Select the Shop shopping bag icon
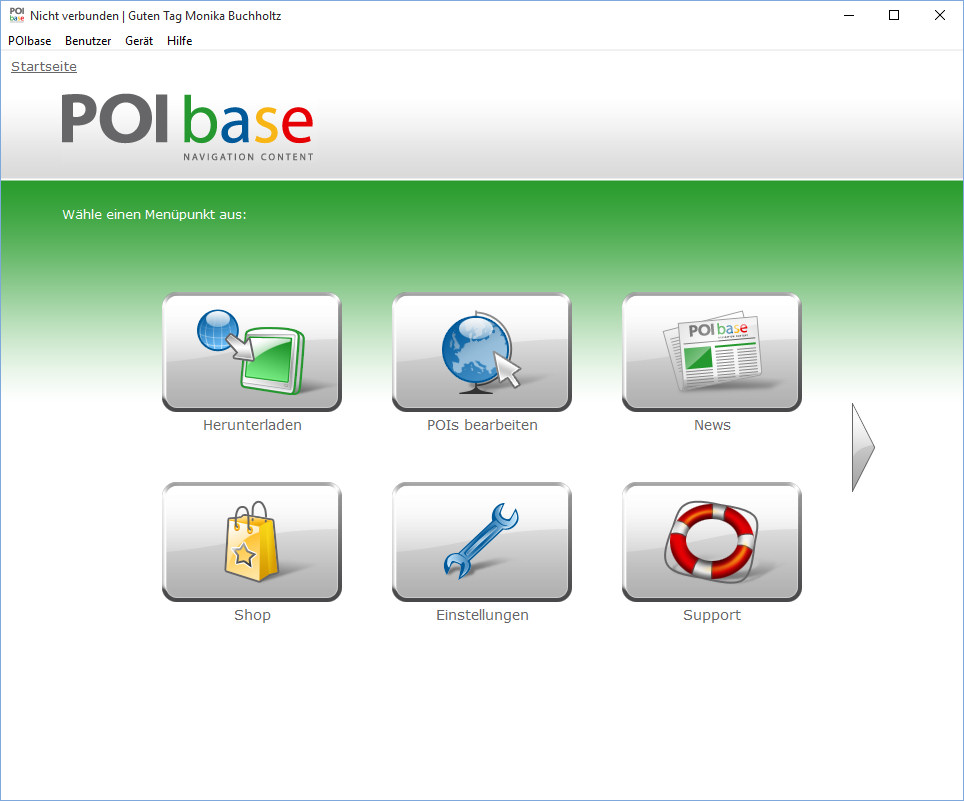964x801 pixels. [251, 542]
